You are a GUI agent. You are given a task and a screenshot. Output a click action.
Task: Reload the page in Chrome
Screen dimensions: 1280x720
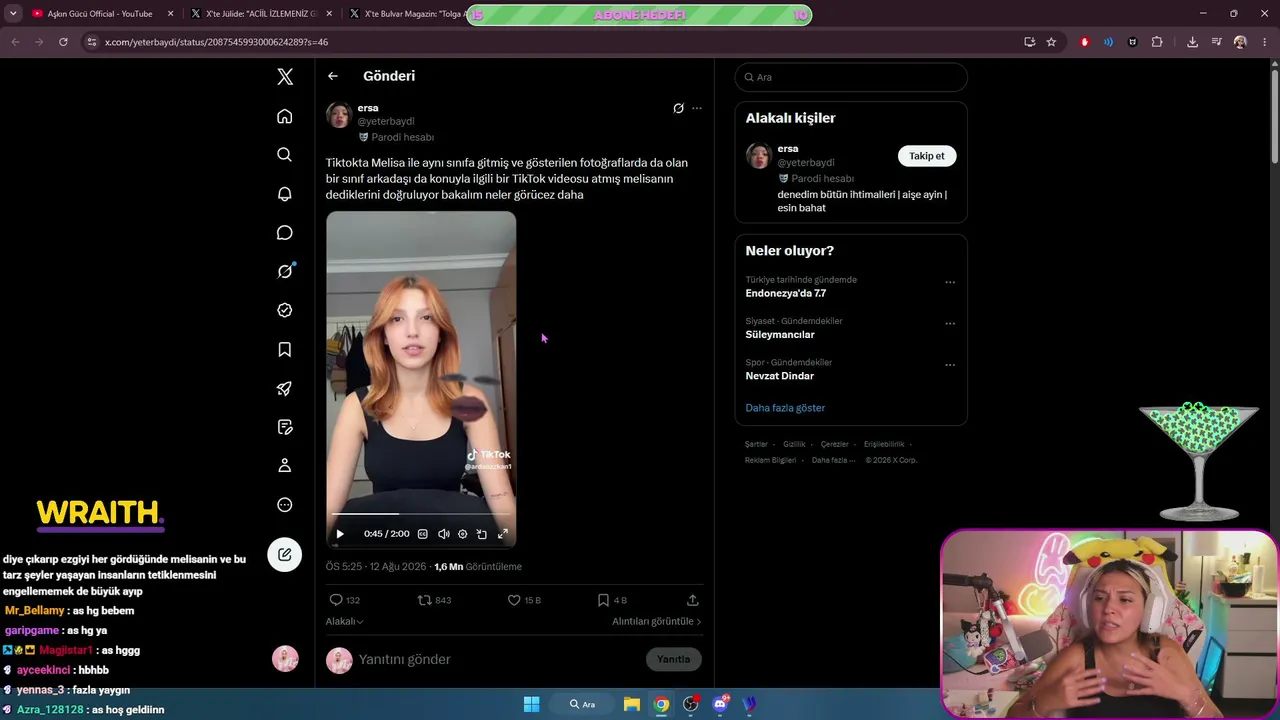point(63,42)
